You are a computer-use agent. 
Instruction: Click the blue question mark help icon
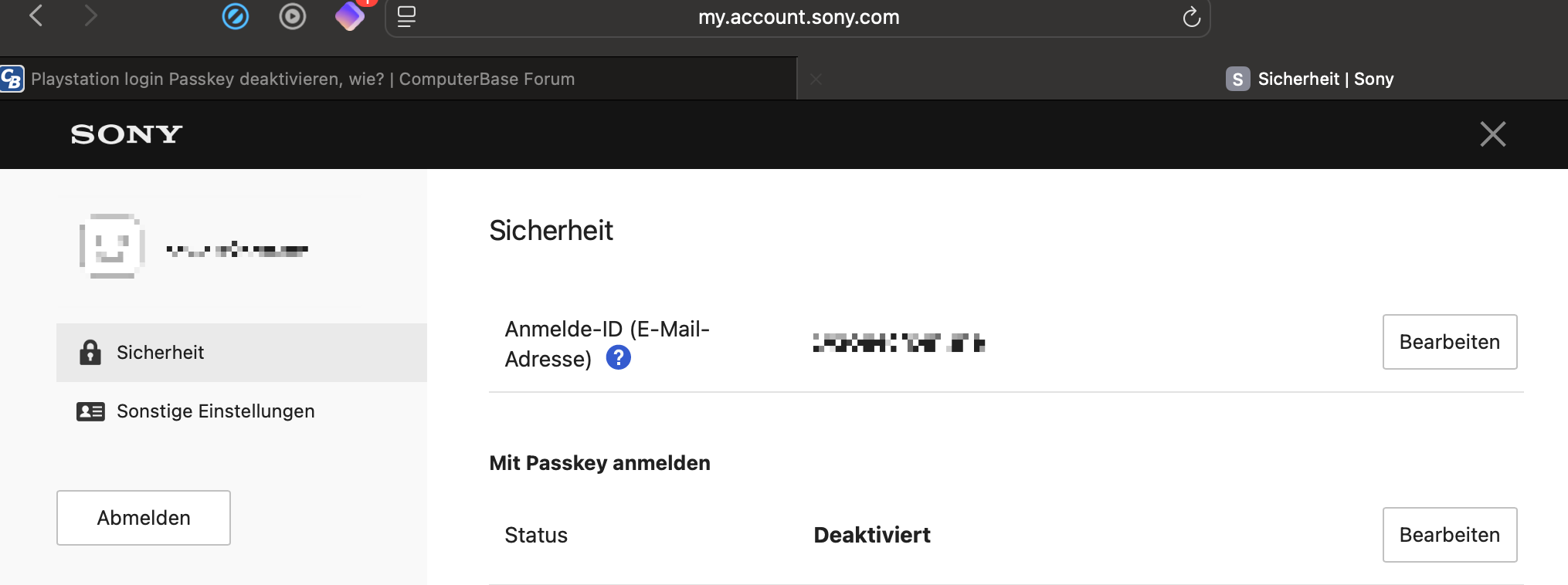coord(619,357)
